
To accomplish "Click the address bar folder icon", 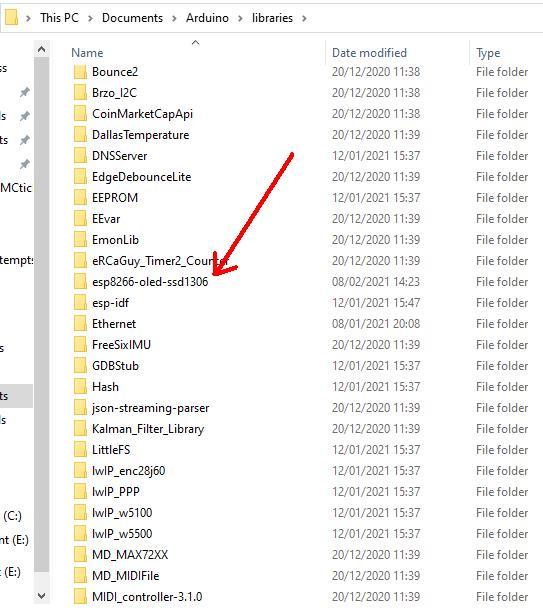I will (x=12, y=18).
